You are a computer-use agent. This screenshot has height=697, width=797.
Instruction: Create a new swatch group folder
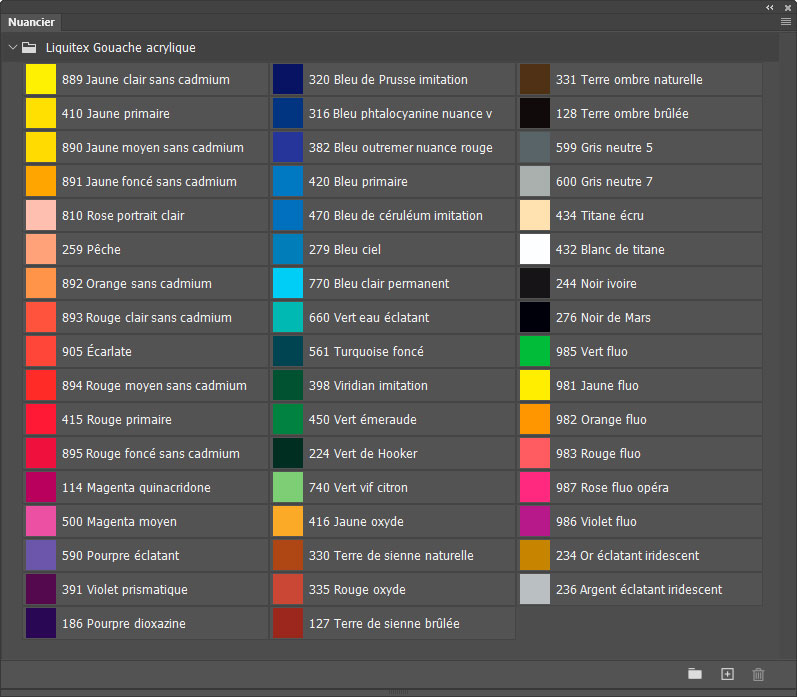pos(695,674)
